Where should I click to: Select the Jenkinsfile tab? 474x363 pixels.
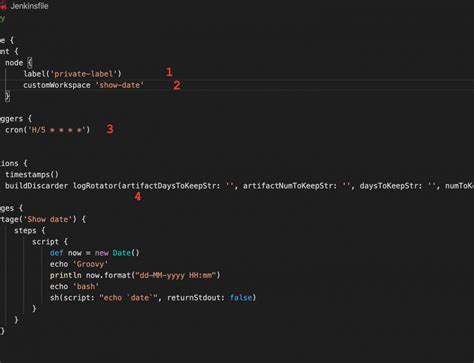coord(29,6)
